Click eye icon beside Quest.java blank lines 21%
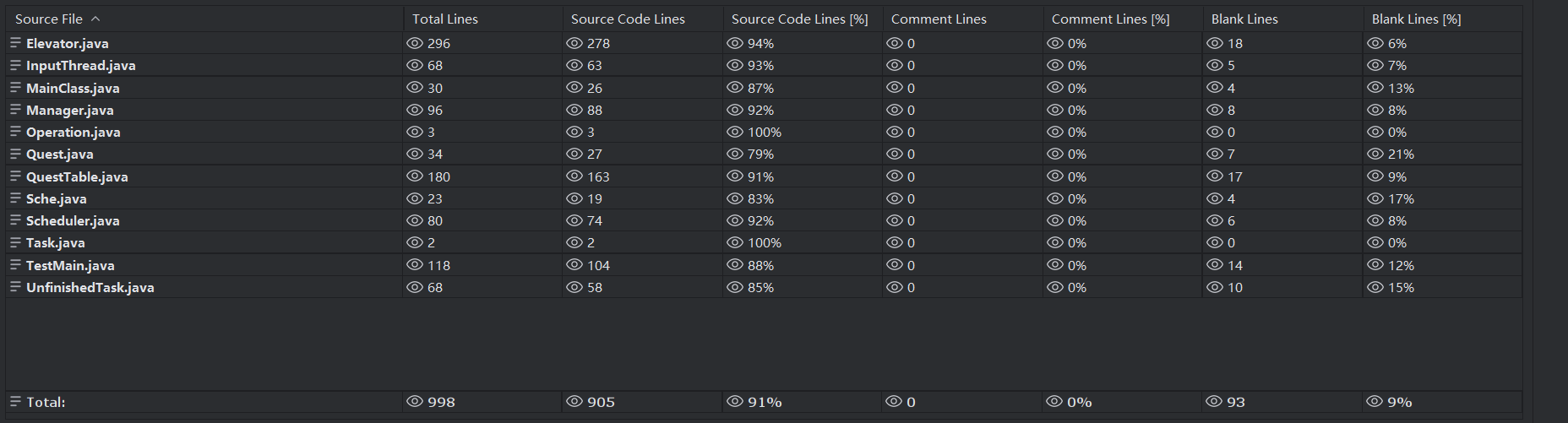Image resolution: width=1568 pixels, height=423 pixels. 1375,155
